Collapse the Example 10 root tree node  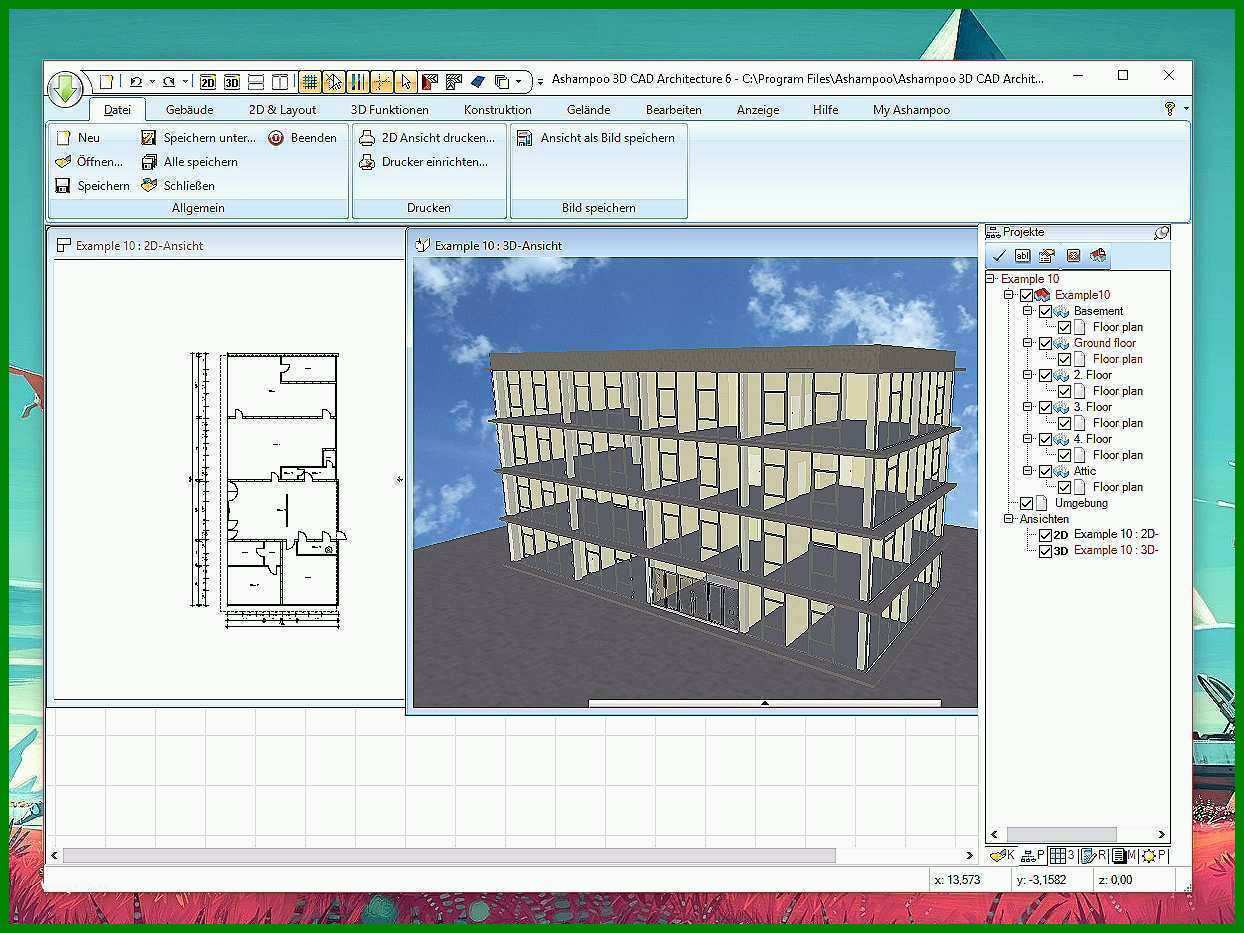(x=991, y=279)
